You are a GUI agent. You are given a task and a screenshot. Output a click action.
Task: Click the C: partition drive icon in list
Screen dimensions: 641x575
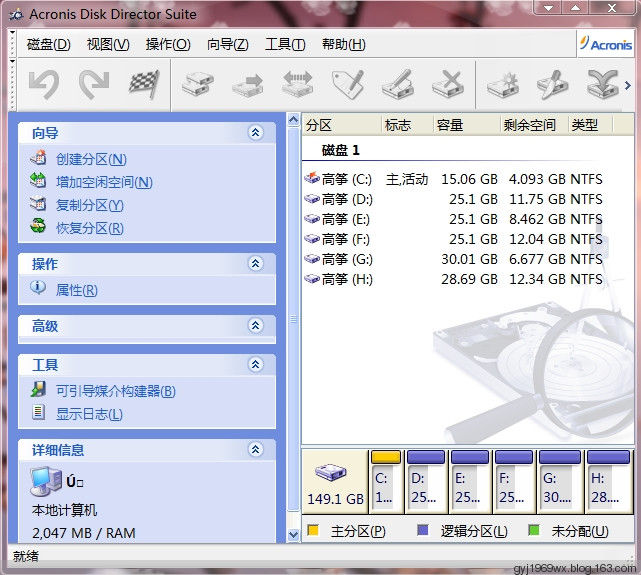(x=312, y=178)
